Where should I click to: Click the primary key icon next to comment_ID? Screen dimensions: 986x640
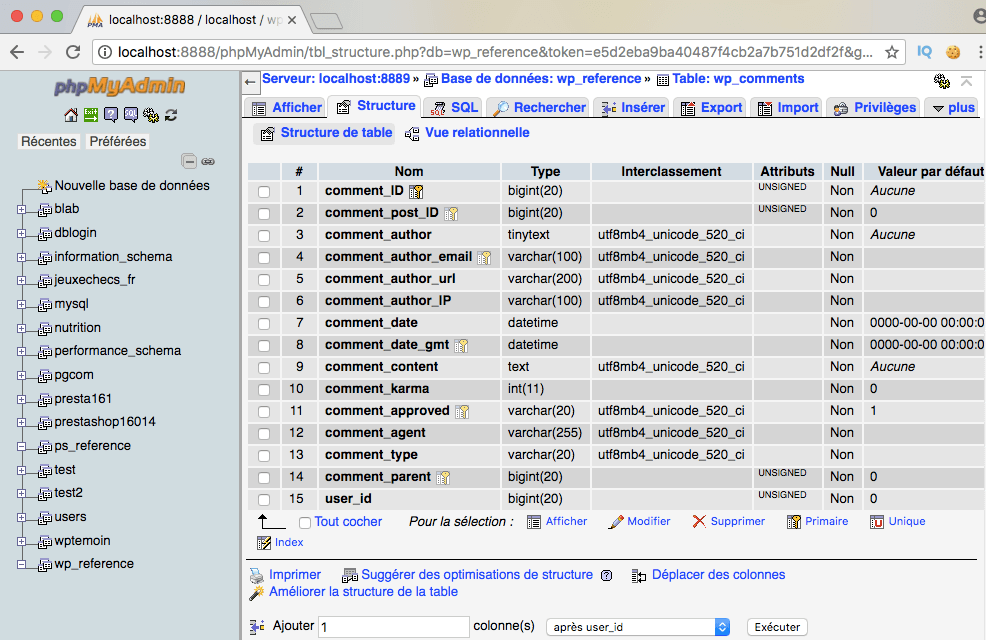click(x=416, y=191)
